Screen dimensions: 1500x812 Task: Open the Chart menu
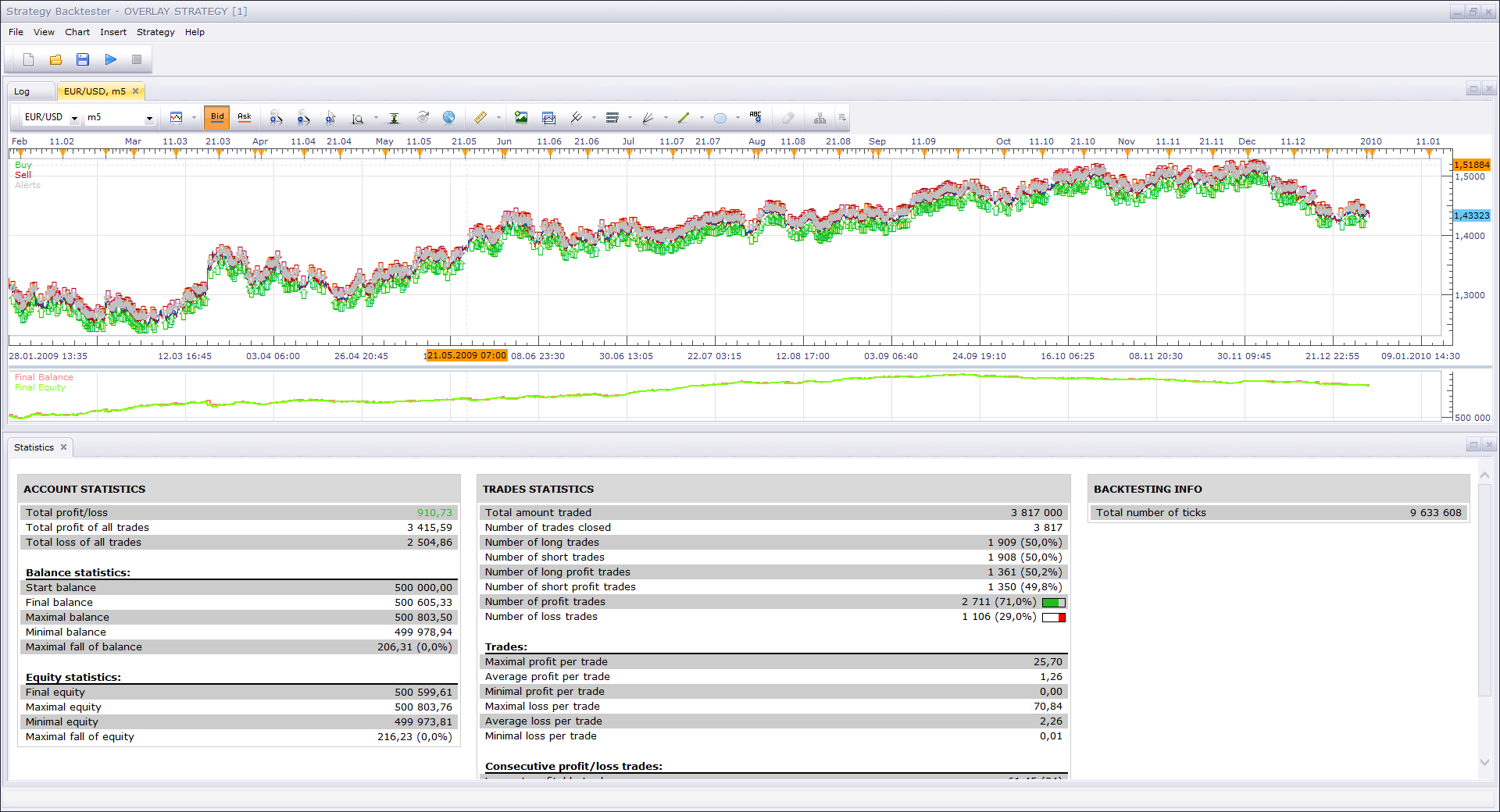point(77,32)
